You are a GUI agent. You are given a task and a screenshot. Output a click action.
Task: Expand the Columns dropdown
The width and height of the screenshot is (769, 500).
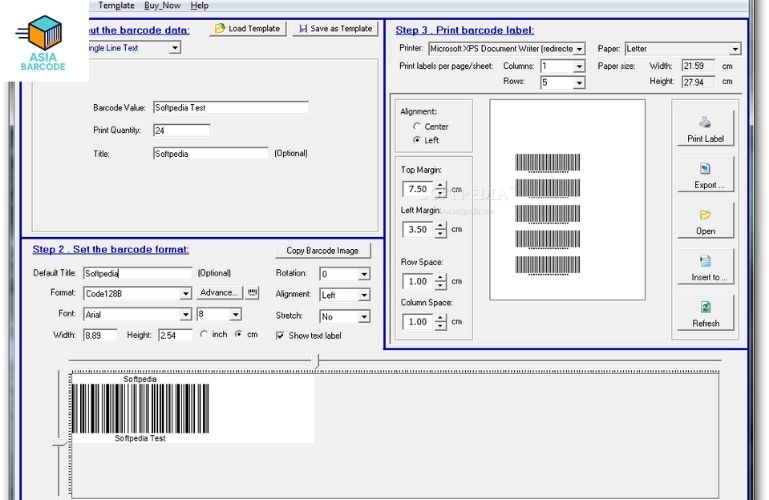579,66
